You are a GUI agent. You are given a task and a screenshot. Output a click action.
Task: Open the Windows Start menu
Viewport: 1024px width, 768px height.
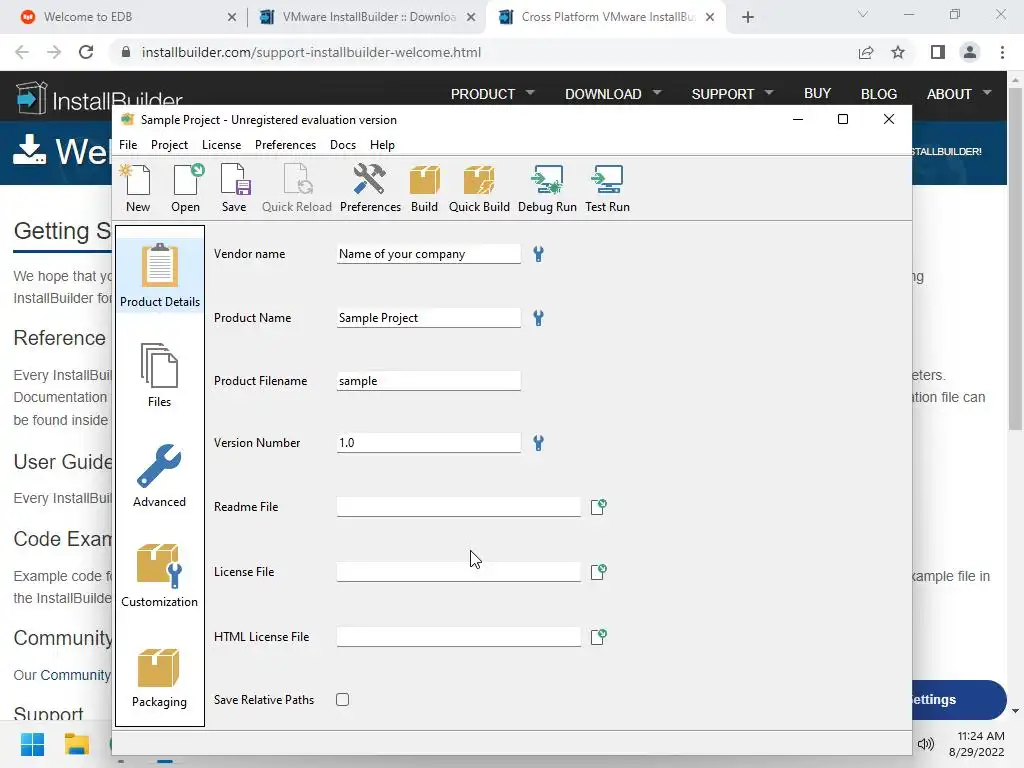pyautogui.click(x=33, y=744)
